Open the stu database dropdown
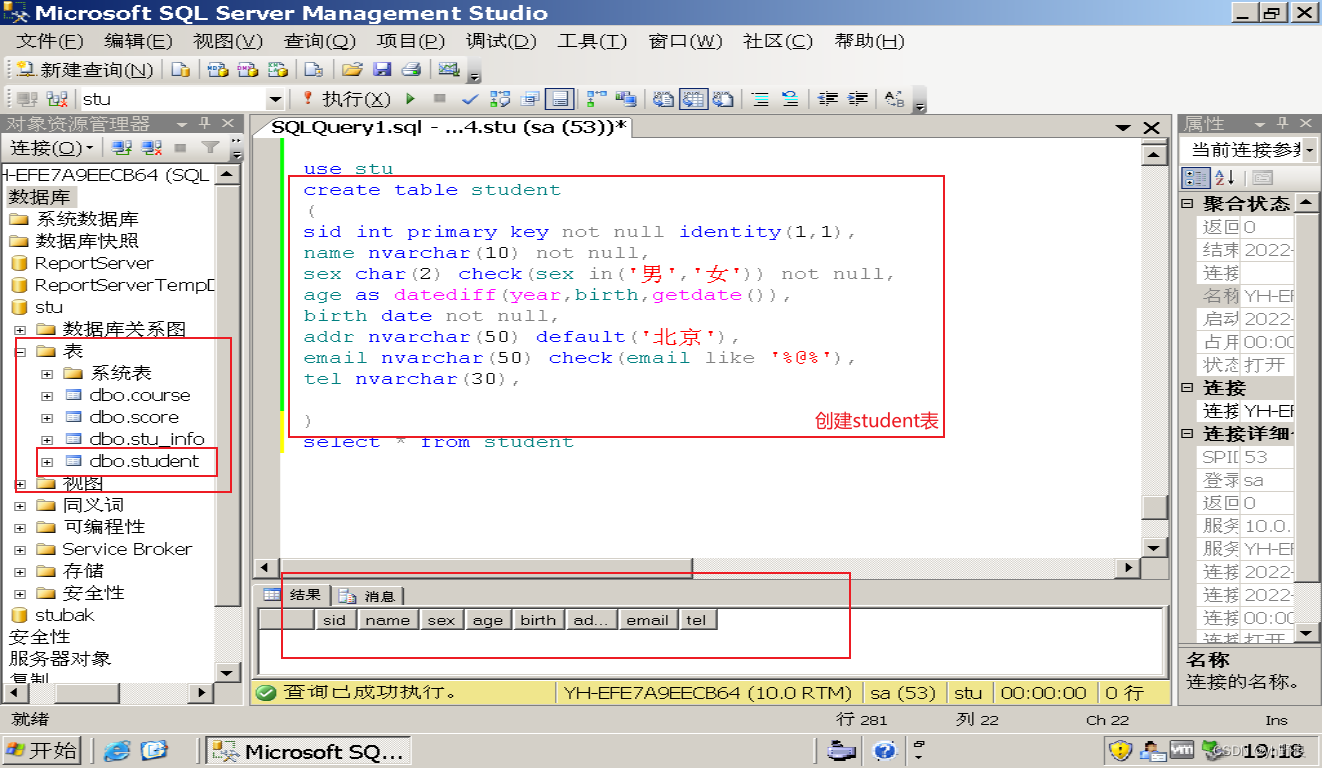The height and width of the screenshot is (768, 1322). tap(275, 99)
